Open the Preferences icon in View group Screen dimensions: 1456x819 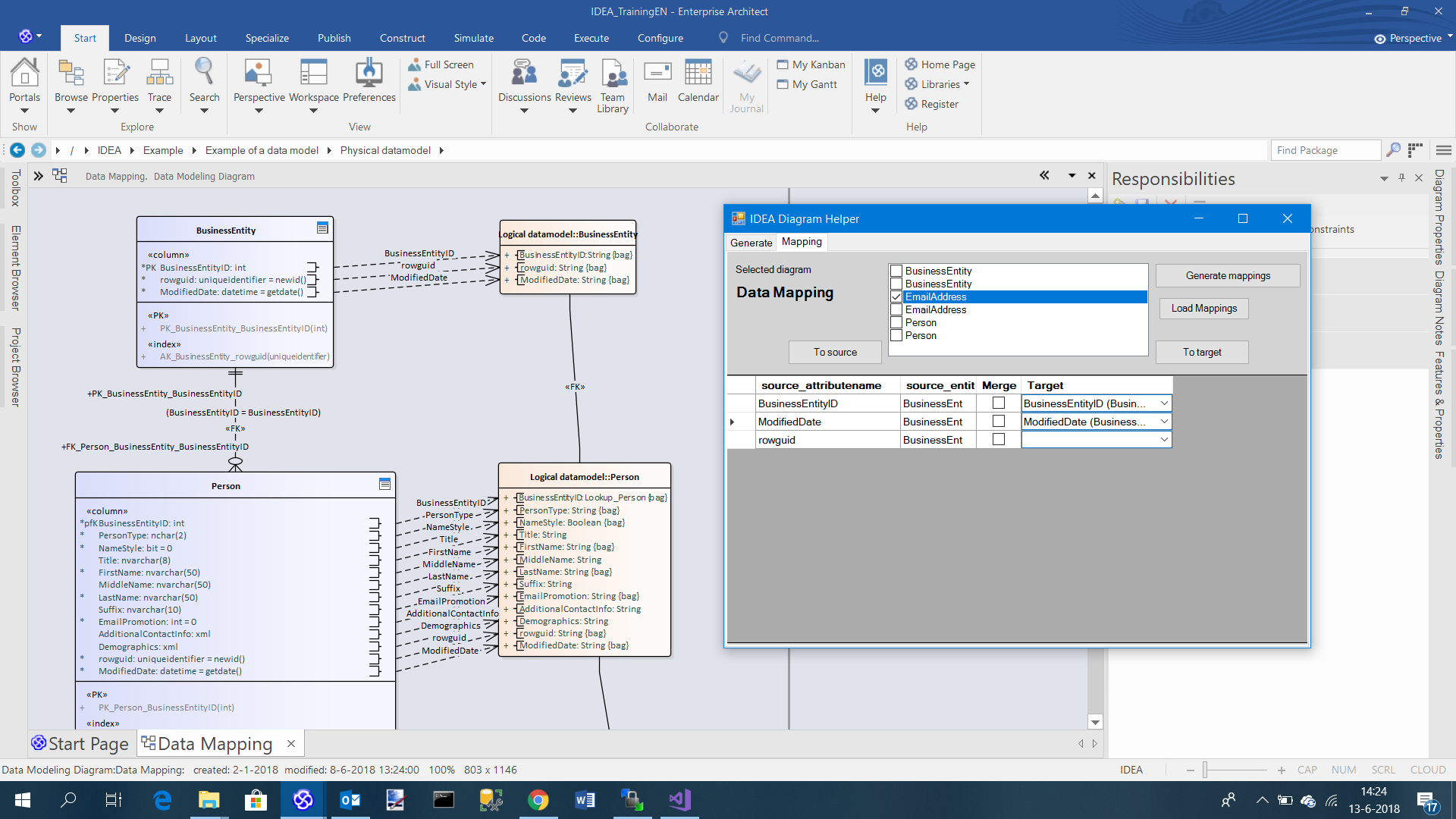[369, 74]
